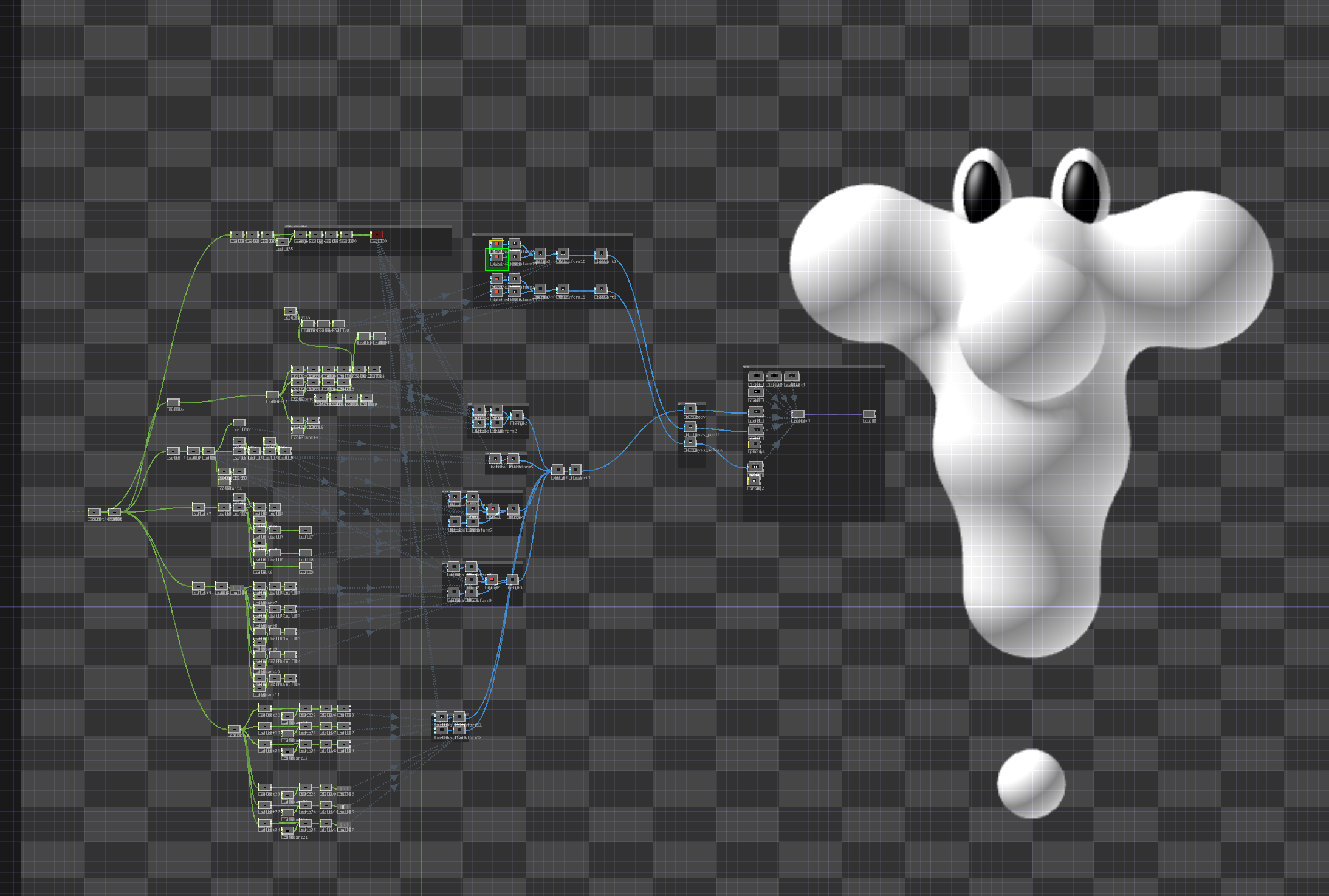
Task: Select the convert1 node
Action: coord(575,470)
